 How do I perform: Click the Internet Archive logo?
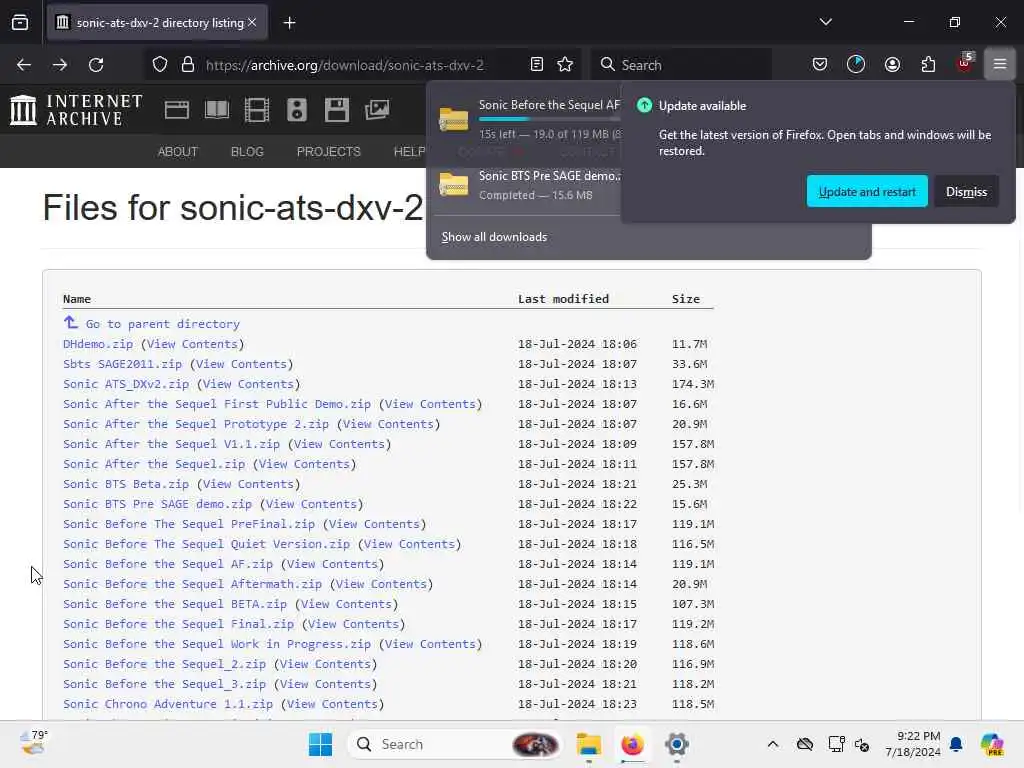pyautogui.click(x=76, y=110)
